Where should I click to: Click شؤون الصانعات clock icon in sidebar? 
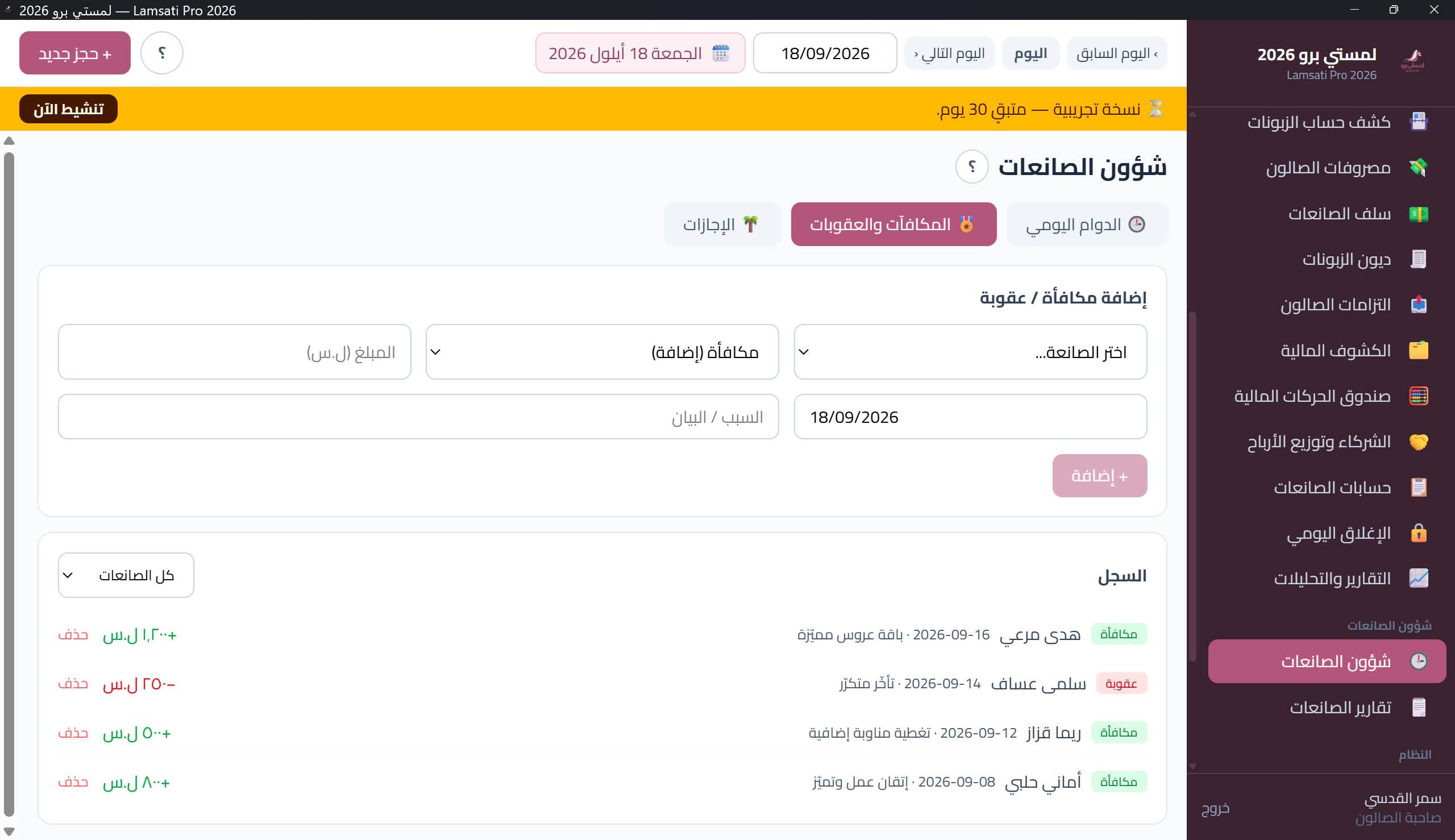coord(1418,662)
